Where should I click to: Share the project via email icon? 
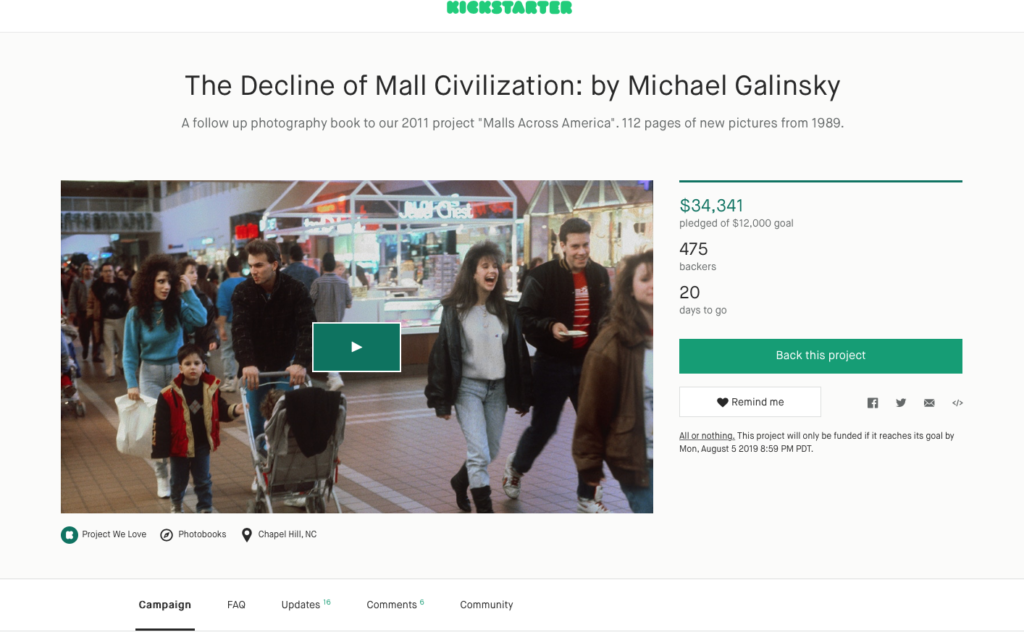pyautogui.click(x=929, y=402)
